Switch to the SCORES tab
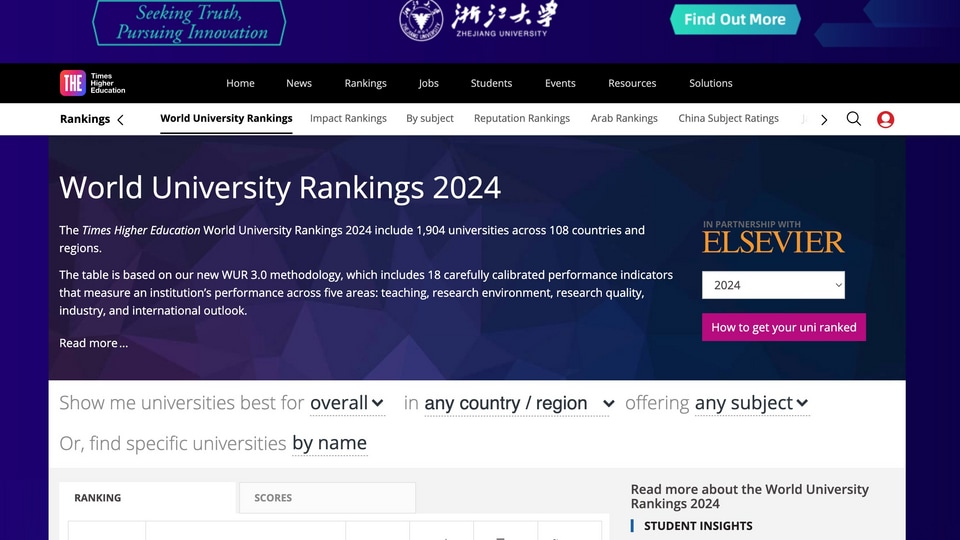Viewport: 960px width, 540px height. pyautogui.click(x=328, y=498)
